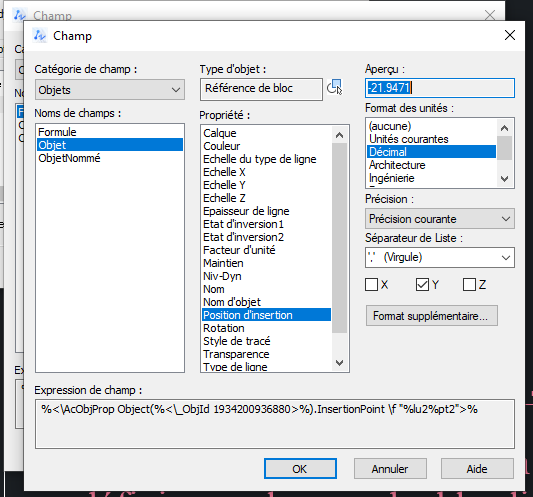Click OK to confirm the field
533x497 pixels.
[300, 469]
